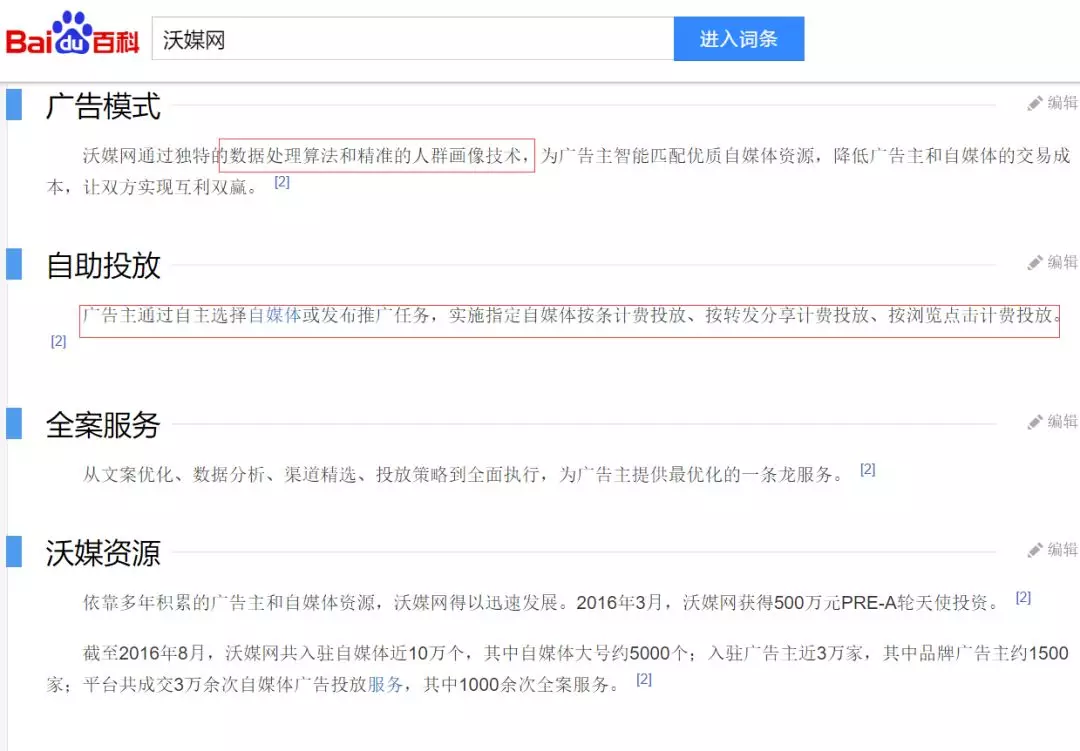Open reference [2] after 互利双赢
This screenshot has height=751, width=1080.
point(282,182)
